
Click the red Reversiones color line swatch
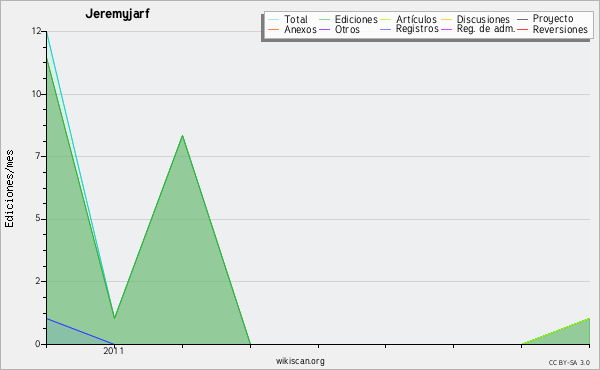pyautogui.click(x=522, y=29)
